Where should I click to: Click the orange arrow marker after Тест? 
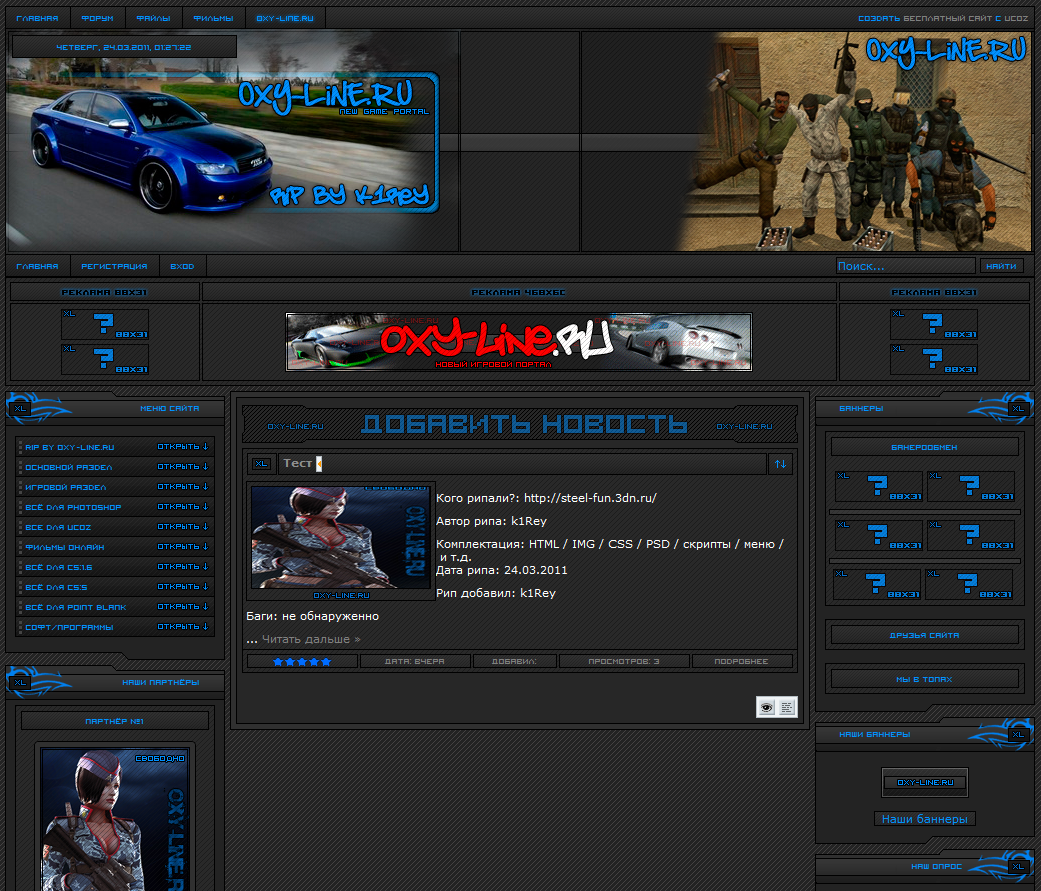coord(319,464)
